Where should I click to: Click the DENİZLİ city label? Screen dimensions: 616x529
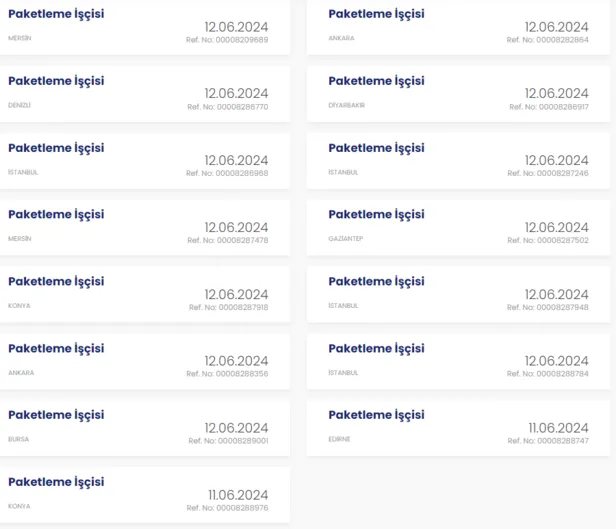[20, 105]
